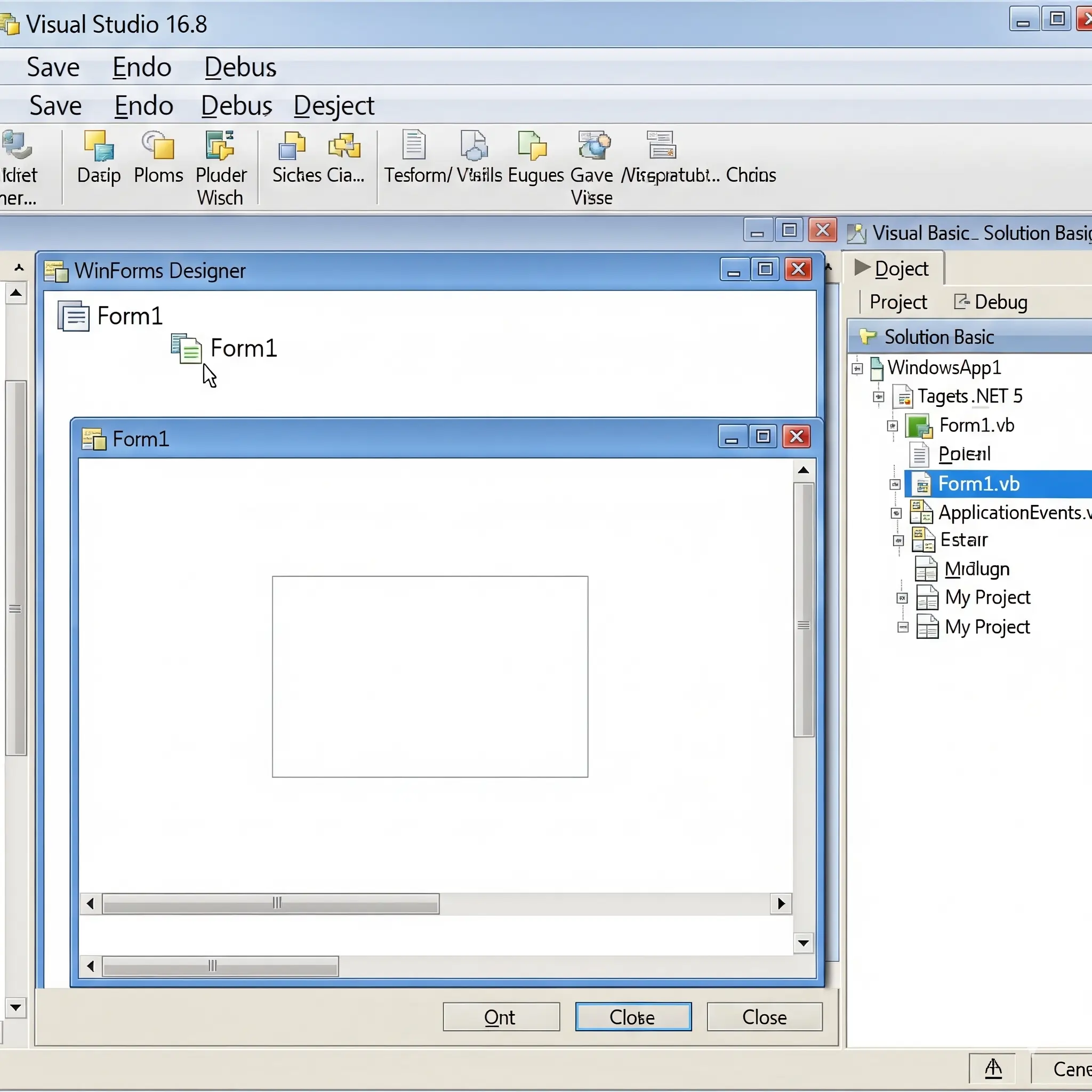The height and width of the screenshot is (1092, 1092).
Task: Click the WindowsApp1 project icon
Action: (876, 368)
